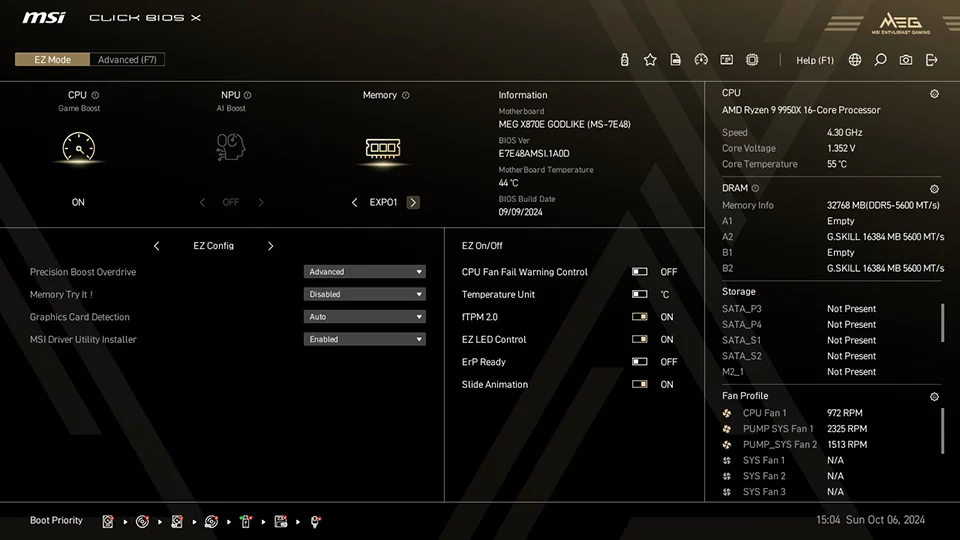Open the search magnifier icon
This screenshot has height=540, width=960.
click(880, 59)
